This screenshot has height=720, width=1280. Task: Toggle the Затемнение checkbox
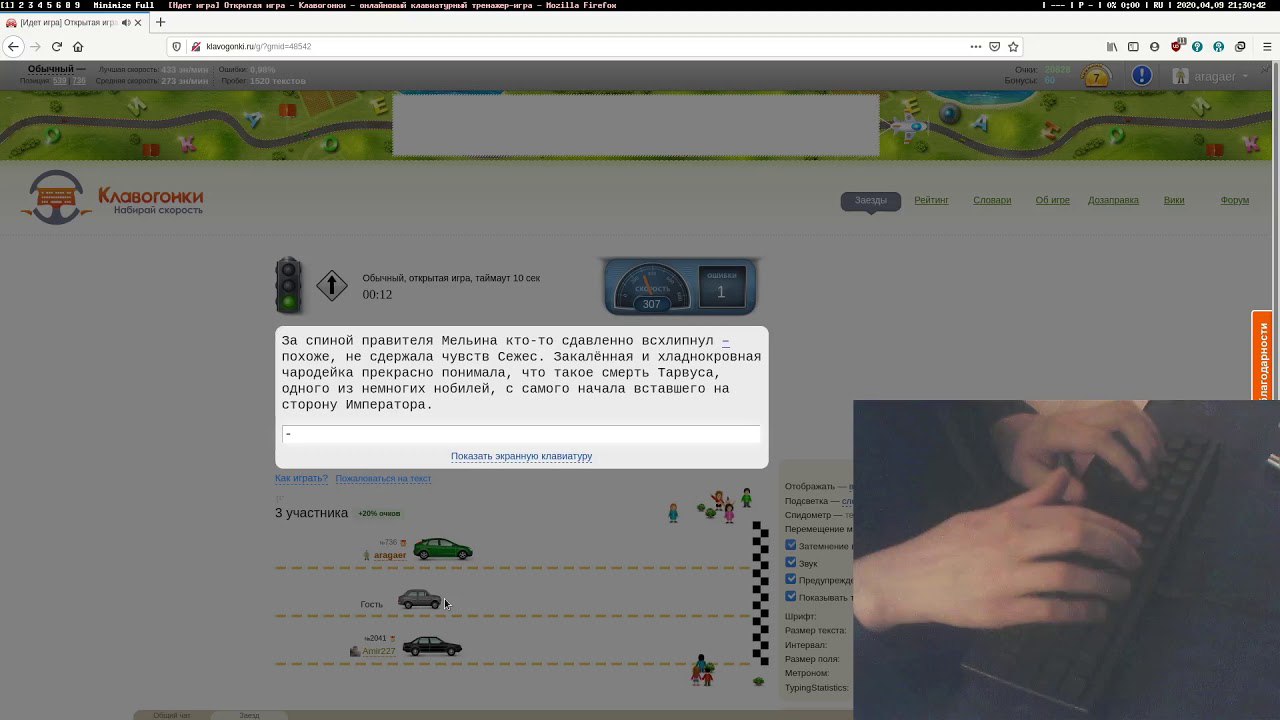790,545
